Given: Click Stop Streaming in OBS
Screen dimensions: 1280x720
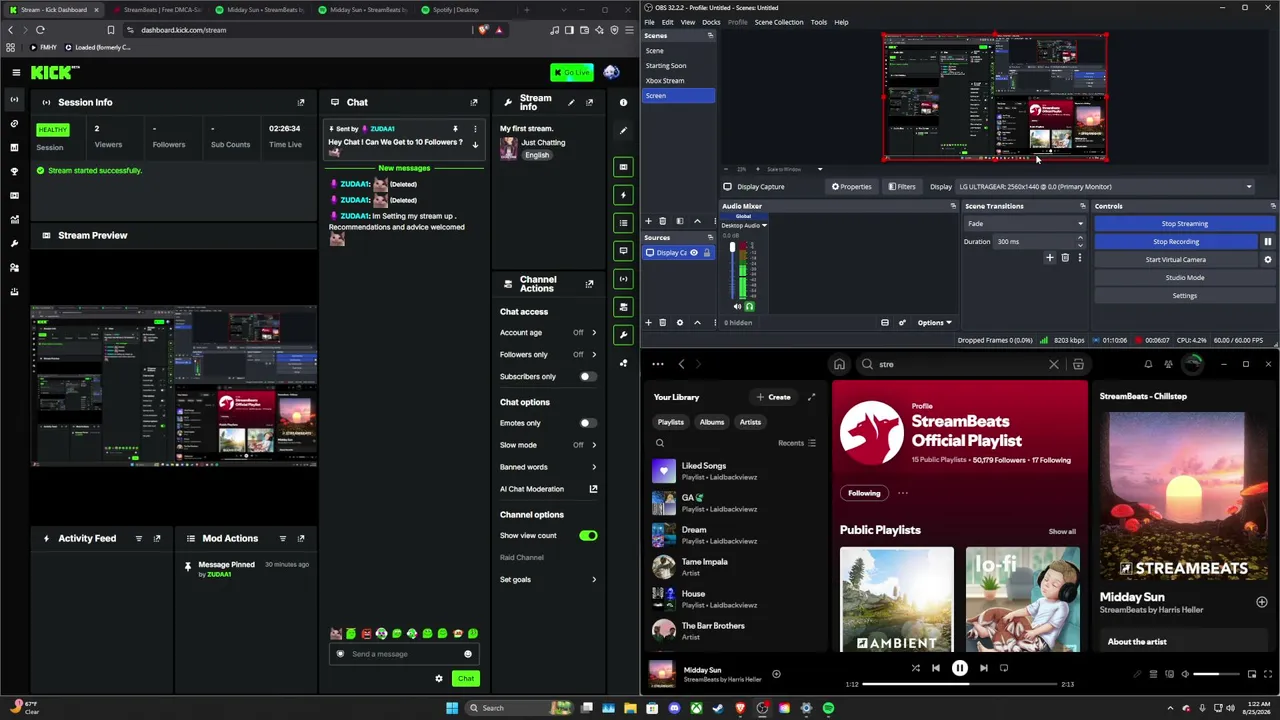Looking at the screenshot, I should coord(1185,224).
